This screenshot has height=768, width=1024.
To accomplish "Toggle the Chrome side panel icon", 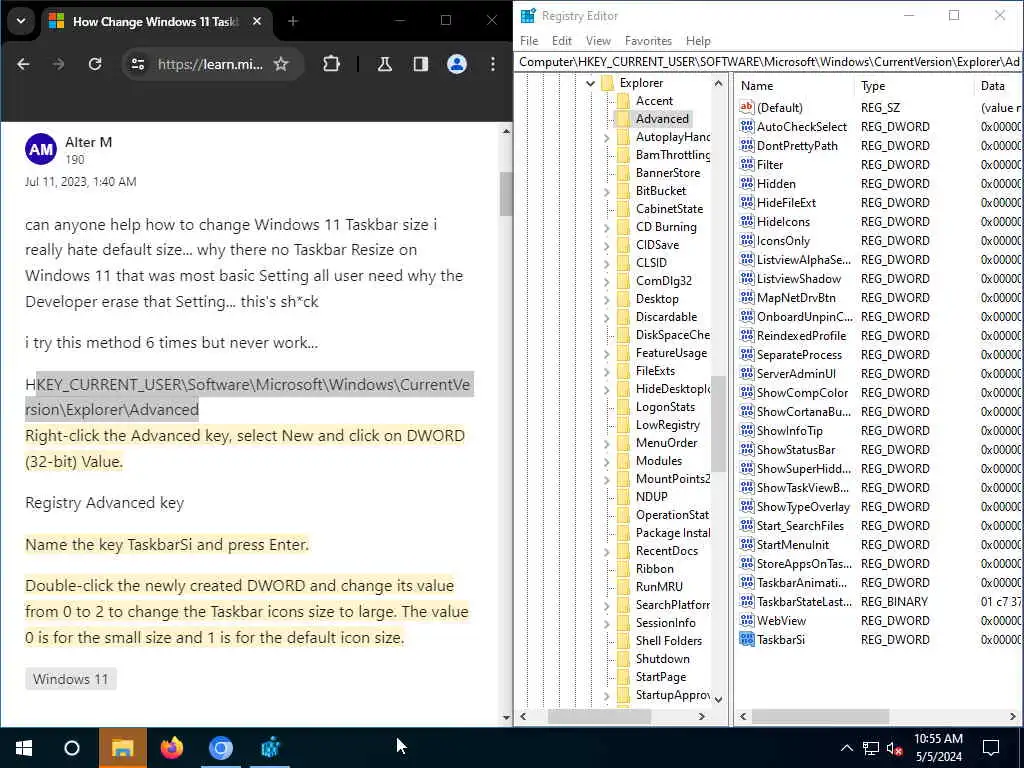I will (421, 64).
